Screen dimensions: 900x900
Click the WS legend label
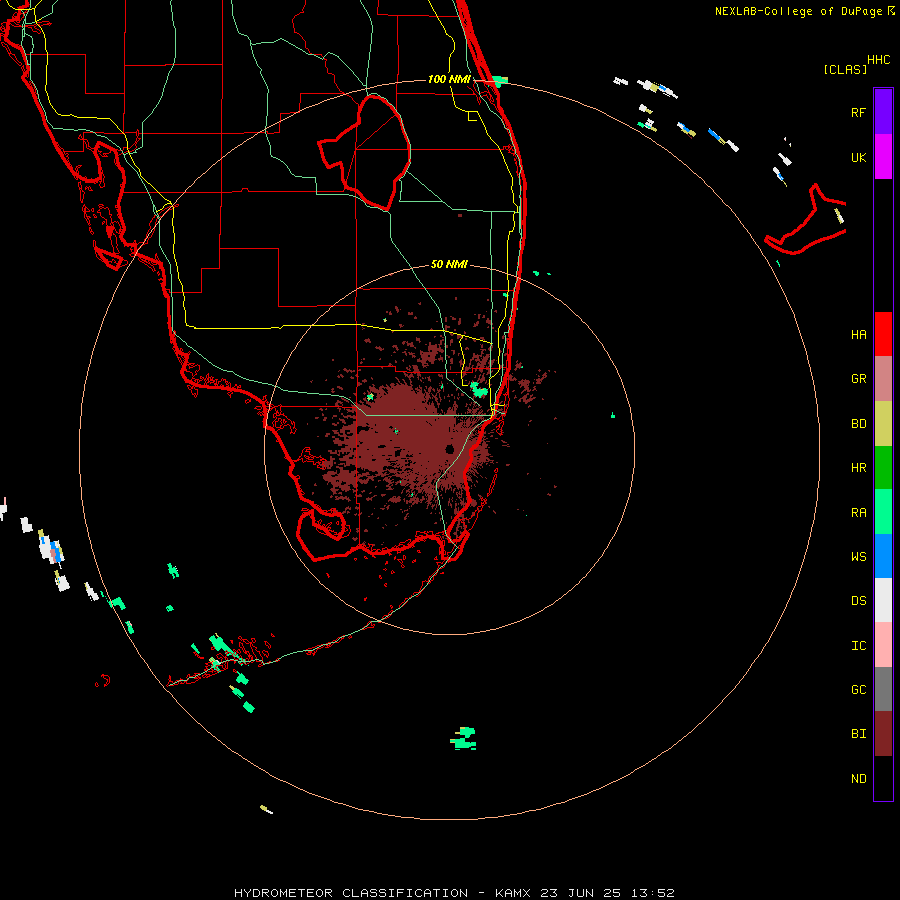858,556
